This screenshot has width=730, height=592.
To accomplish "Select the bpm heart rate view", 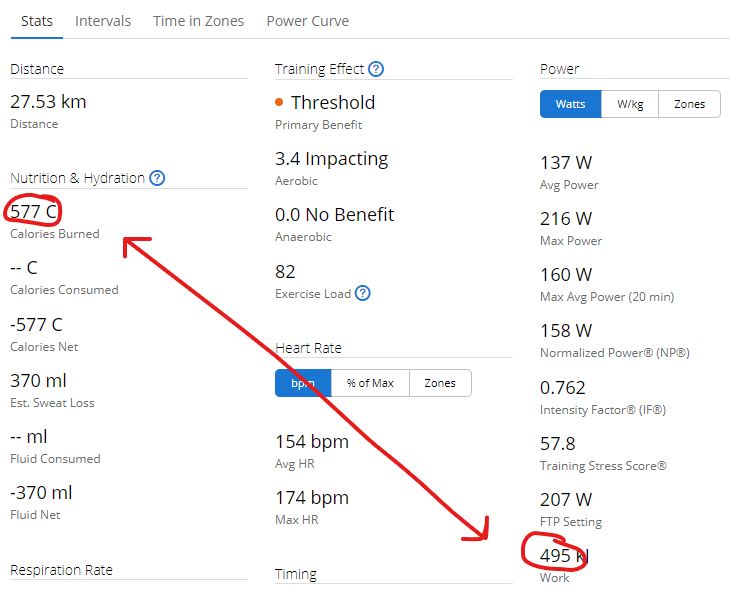I will coord(303,383).
